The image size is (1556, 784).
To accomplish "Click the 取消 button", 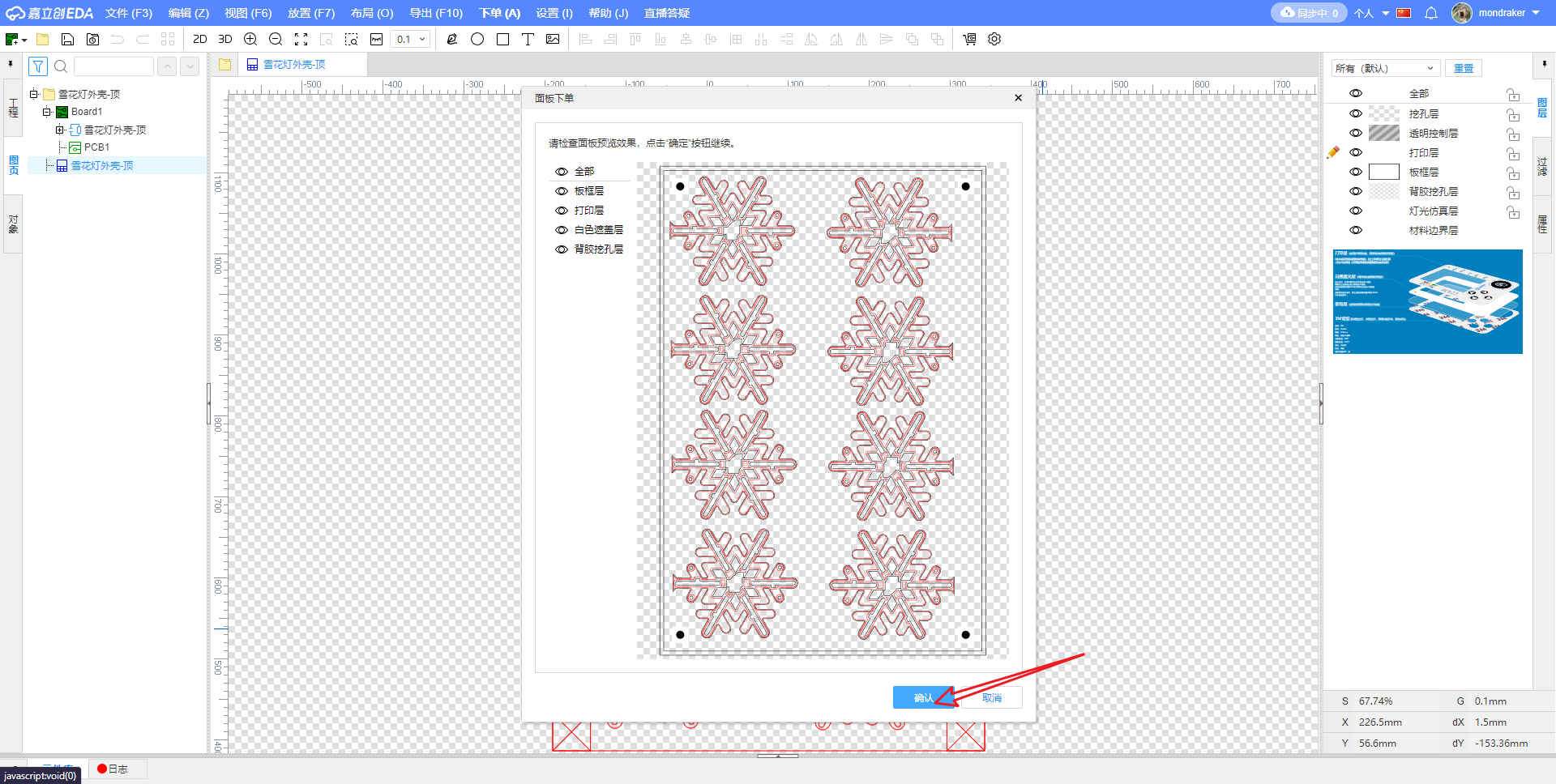I will click(x=991, y=697).
